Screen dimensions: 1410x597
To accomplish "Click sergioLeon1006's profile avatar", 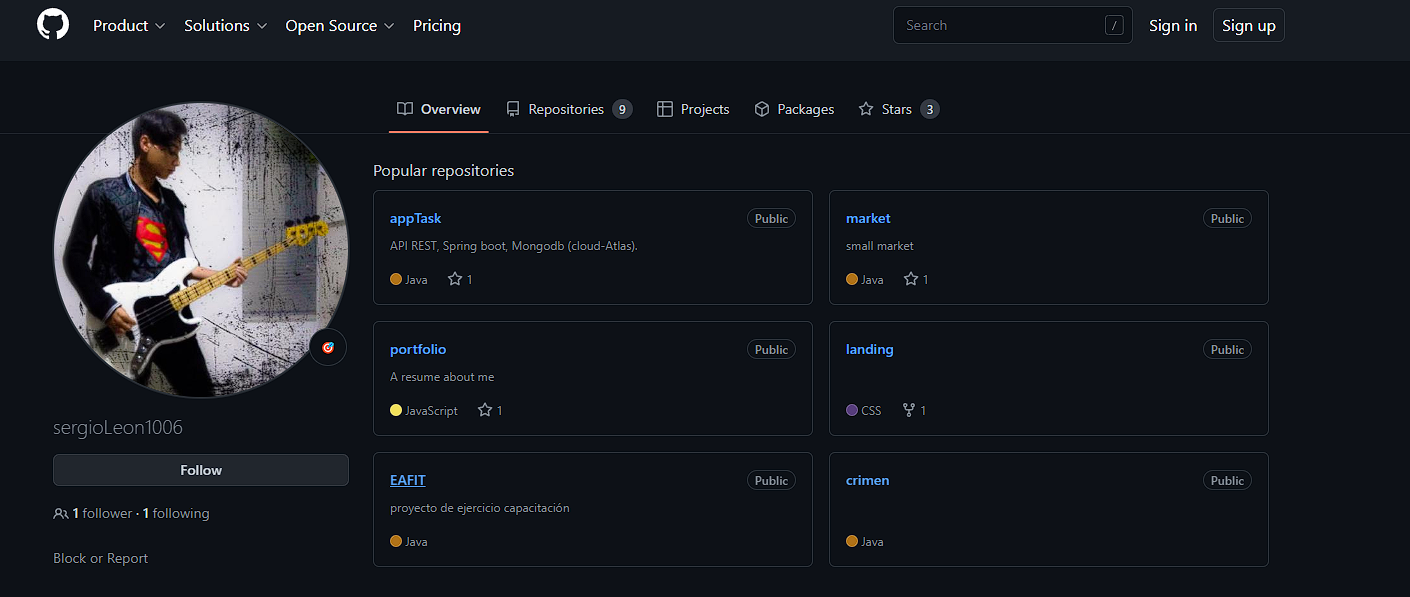I will pos(200,249).
